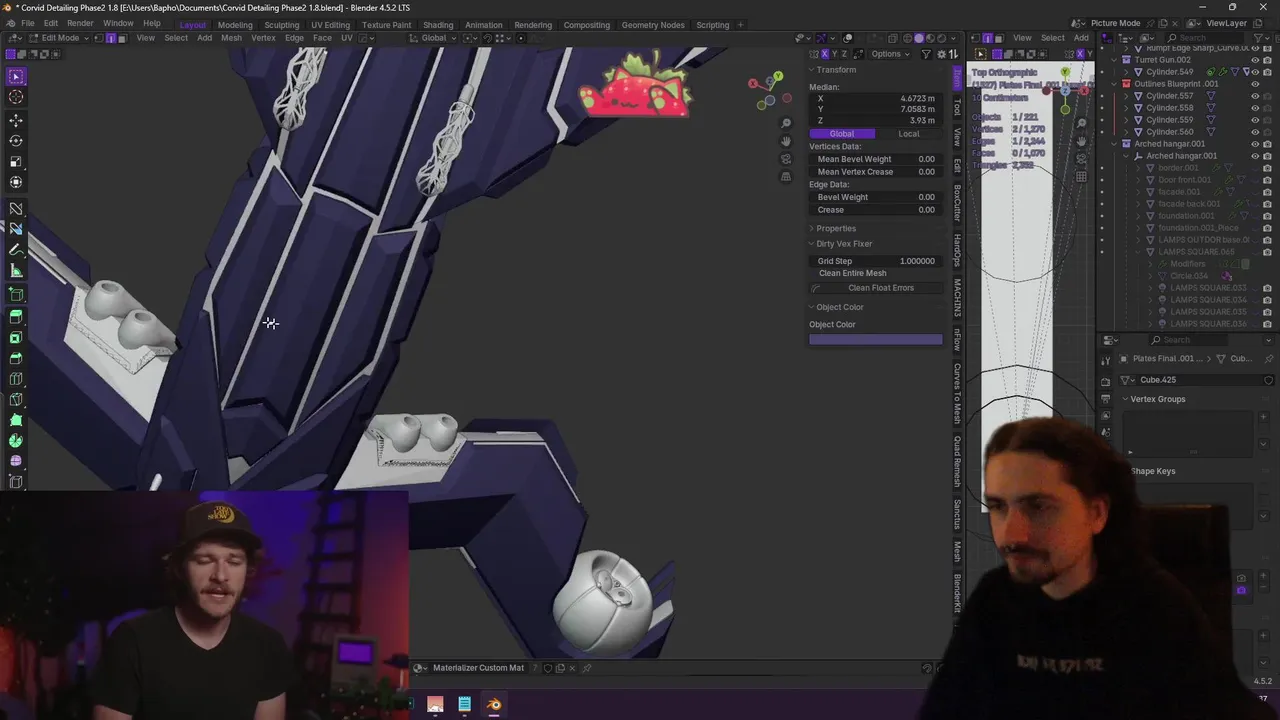1280x720 pixels.
Task: Toggle Z mirror axis in viewport header
Action: click(845, 54)
